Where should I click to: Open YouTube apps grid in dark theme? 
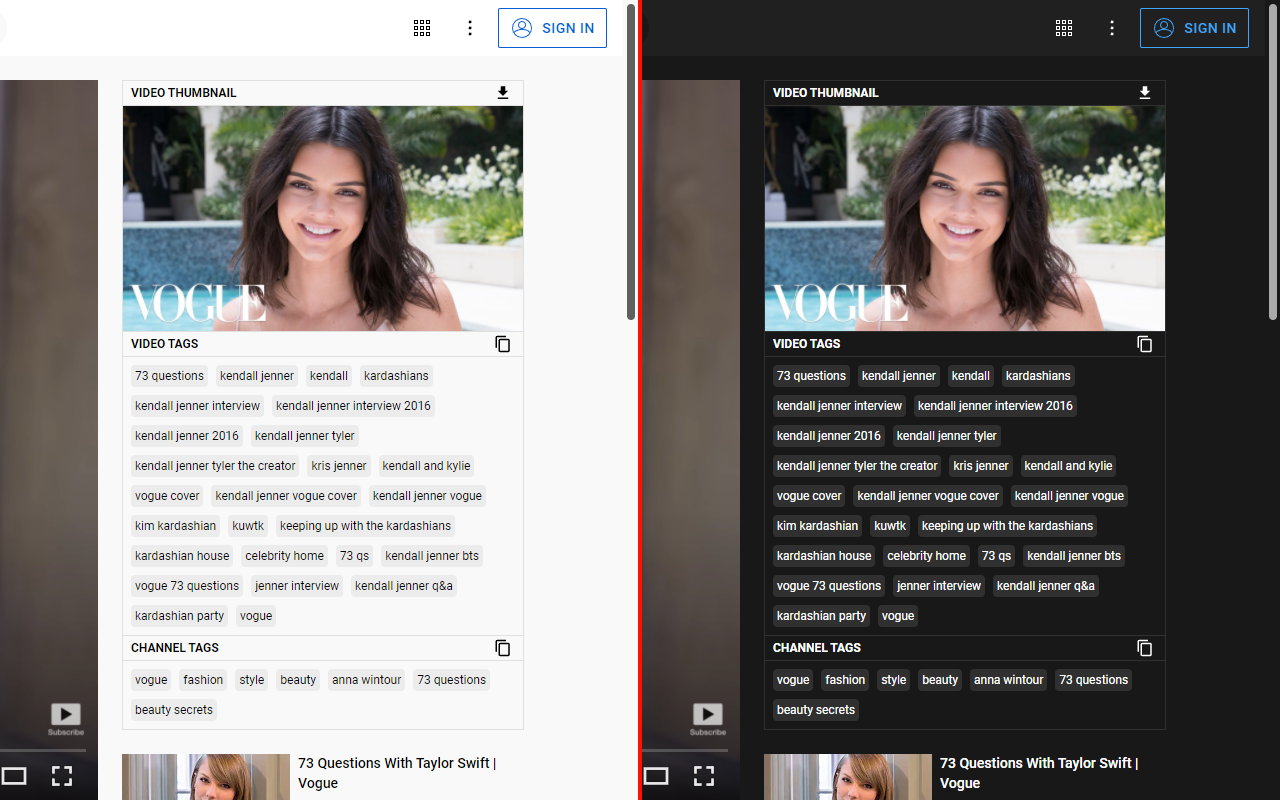coord(1064,28)
